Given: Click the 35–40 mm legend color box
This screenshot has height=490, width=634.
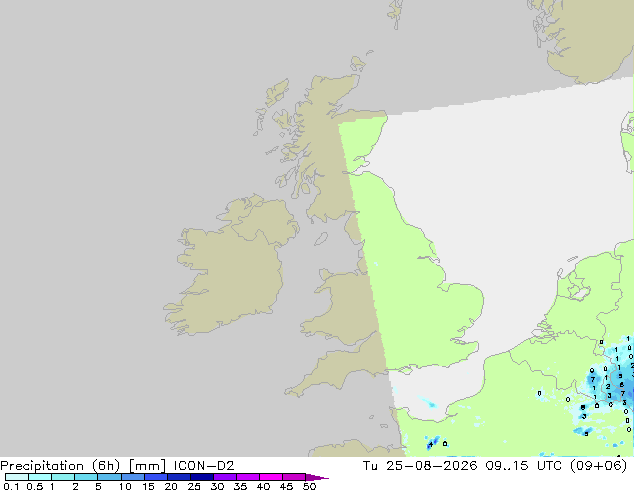Looking at the screenshot, I should click(247, 477).
